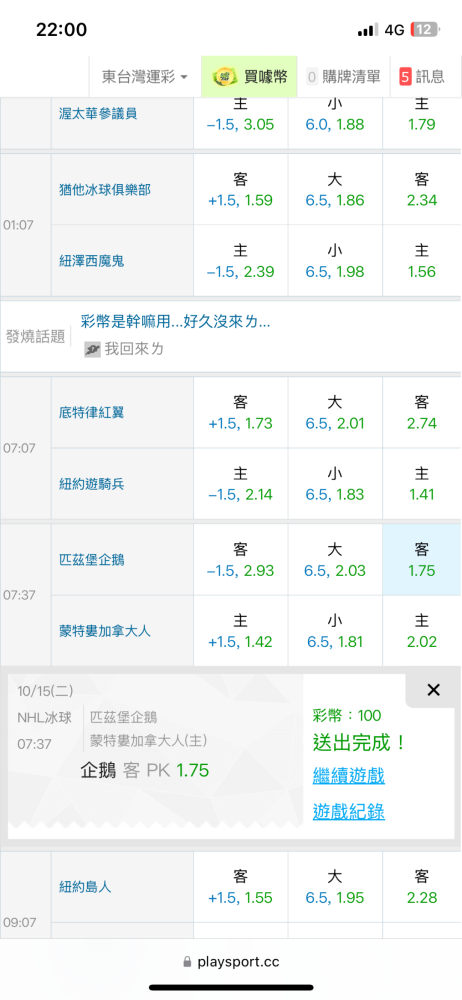
Task: Open the hot topic 彩幣是幹嘛用 post
Action: coord(175,322)
